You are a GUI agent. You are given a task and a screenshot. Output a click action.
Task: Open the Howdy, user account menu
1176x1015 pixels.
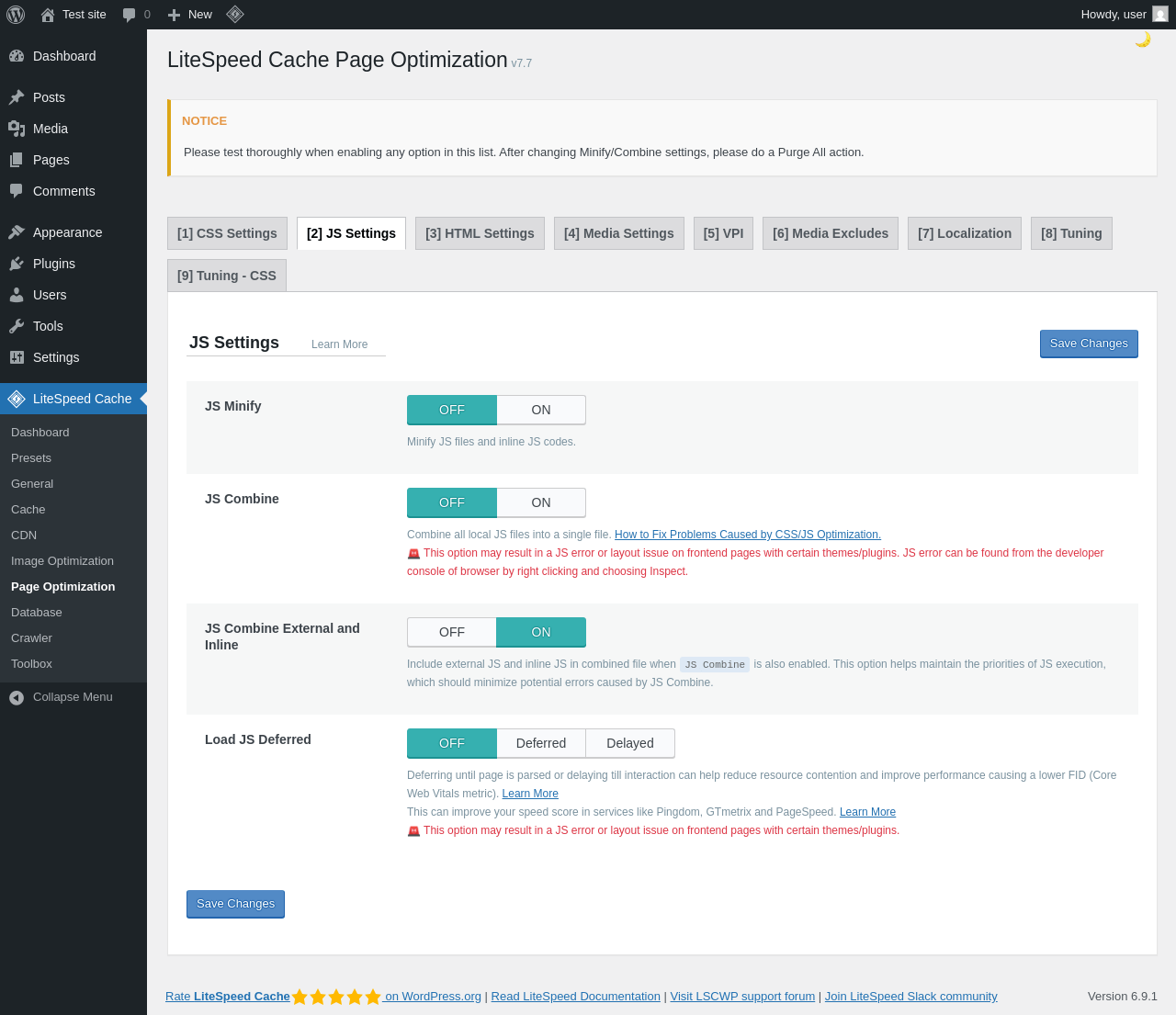1123,15
